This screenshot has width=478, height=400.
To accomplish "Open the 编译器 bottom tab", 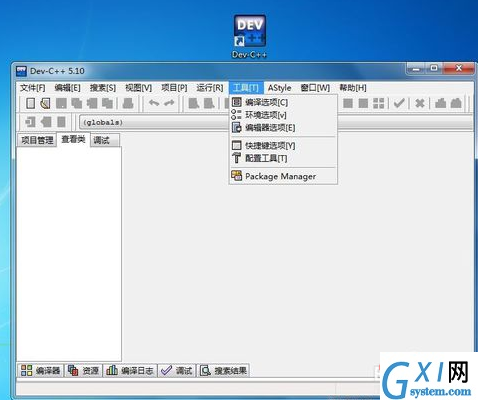I will pos(40,371).
